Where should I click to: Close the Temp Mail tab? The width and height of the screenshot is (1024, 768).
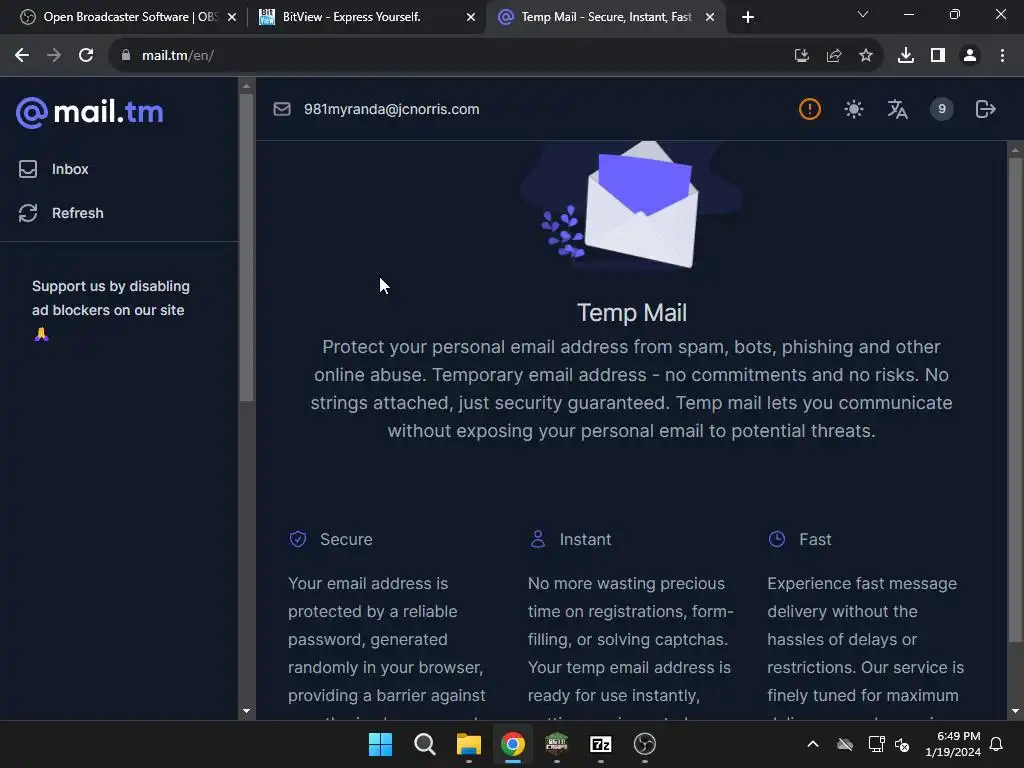710,18
